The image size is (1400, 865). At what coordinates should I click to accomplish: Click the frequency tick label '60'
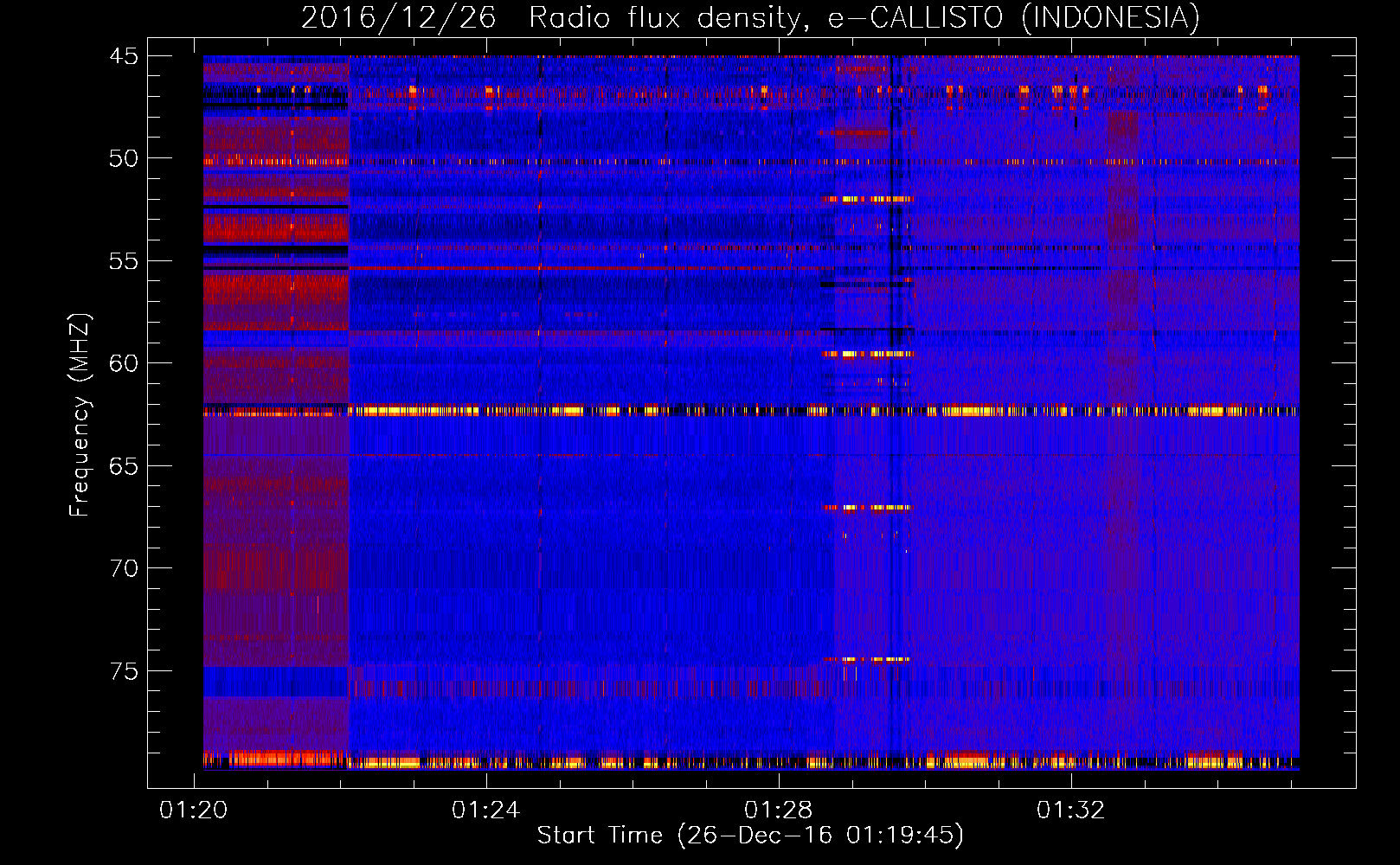124,363
